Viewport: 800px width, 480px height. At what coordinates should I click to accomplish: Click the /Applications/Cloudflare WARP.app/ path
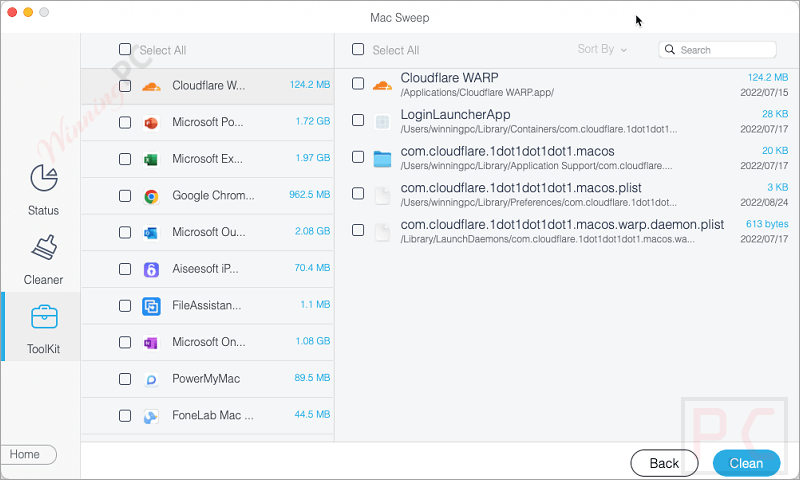tap(477, 93)
